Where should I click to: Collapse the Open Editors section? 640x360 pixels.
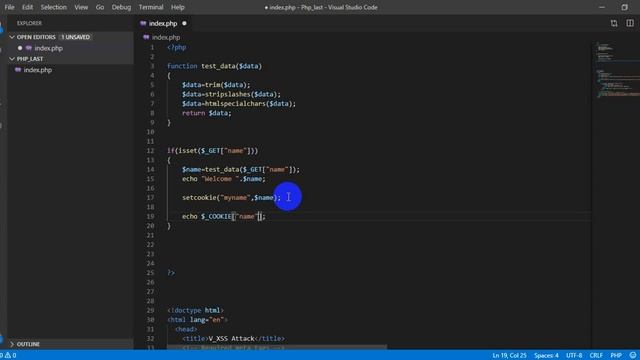(12, 37)
